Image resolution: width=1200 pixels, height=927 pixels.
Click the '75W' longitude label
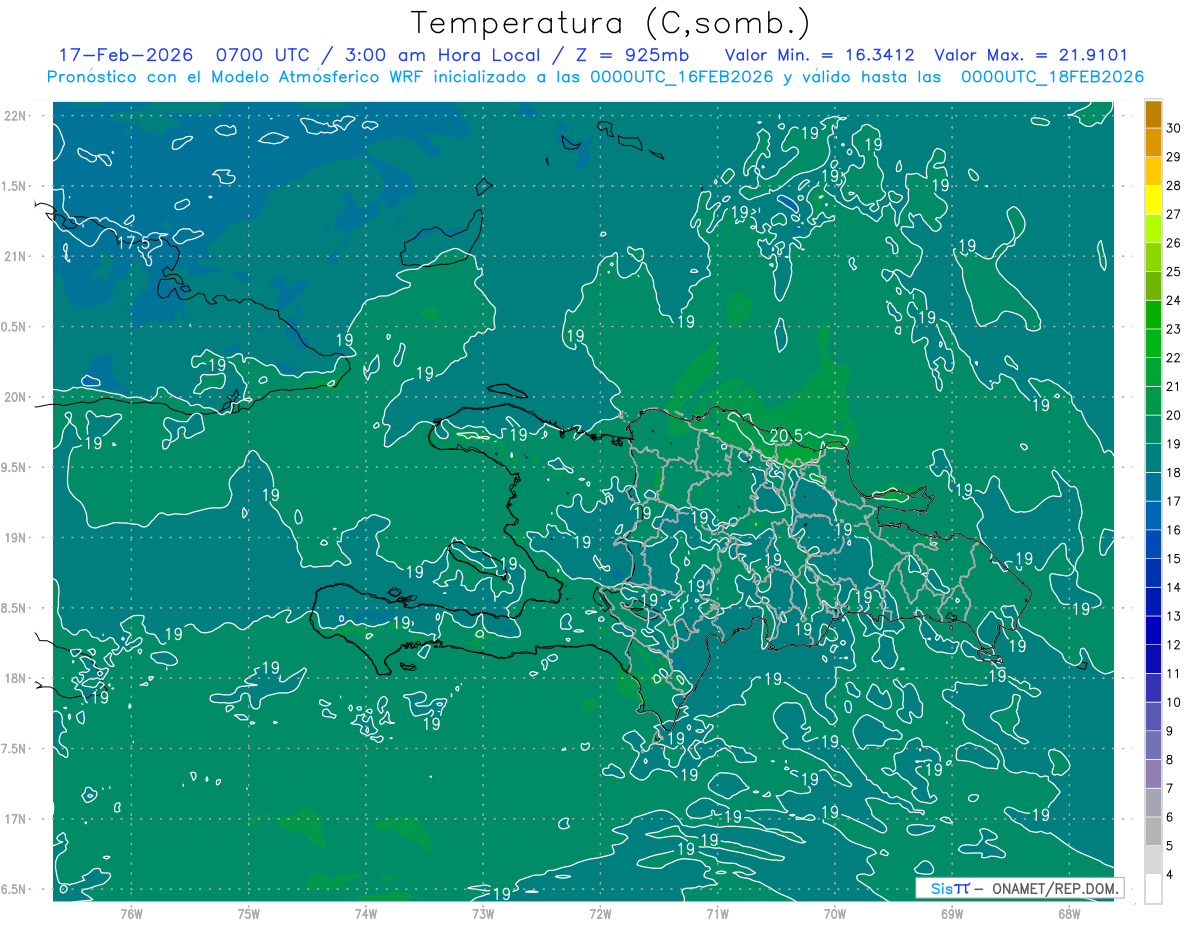pyautogui.click(x=249, y=913)
